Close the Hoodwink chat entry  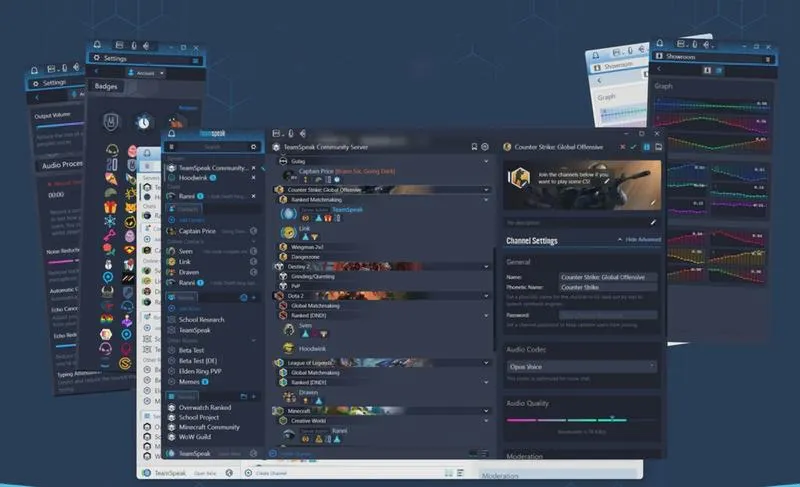tap(254, 177)
